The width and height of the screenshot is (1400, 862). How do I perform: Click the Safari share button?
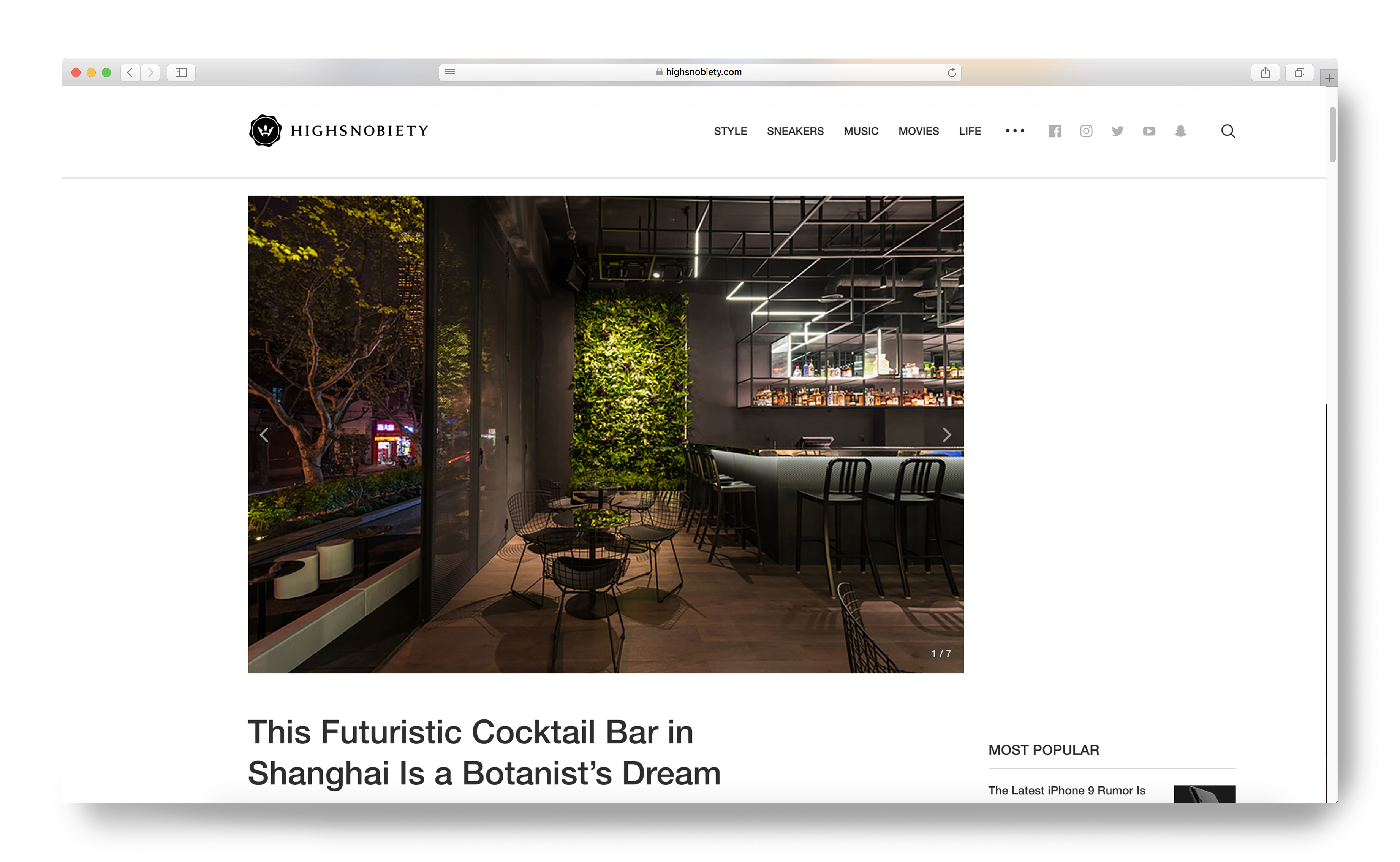pos(1265,72)
